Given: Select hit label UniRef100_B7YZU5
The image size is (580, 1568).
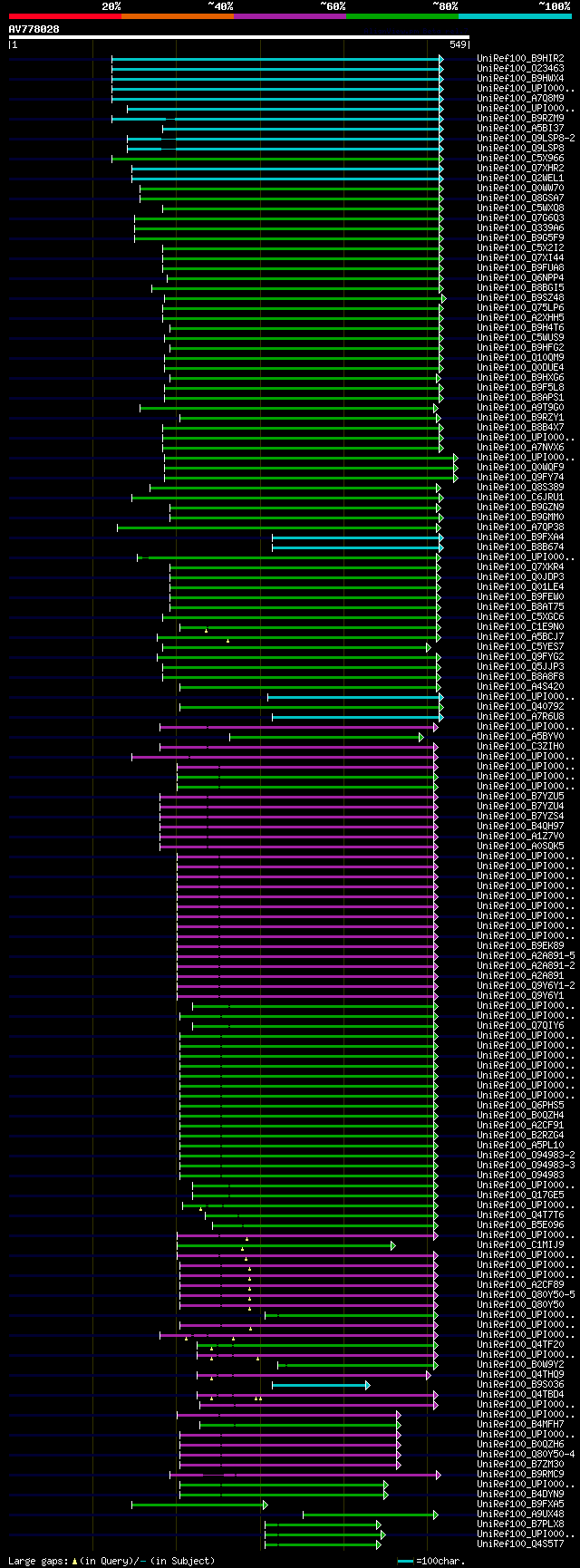Looking at the screenshot, I should click(520, 797).
